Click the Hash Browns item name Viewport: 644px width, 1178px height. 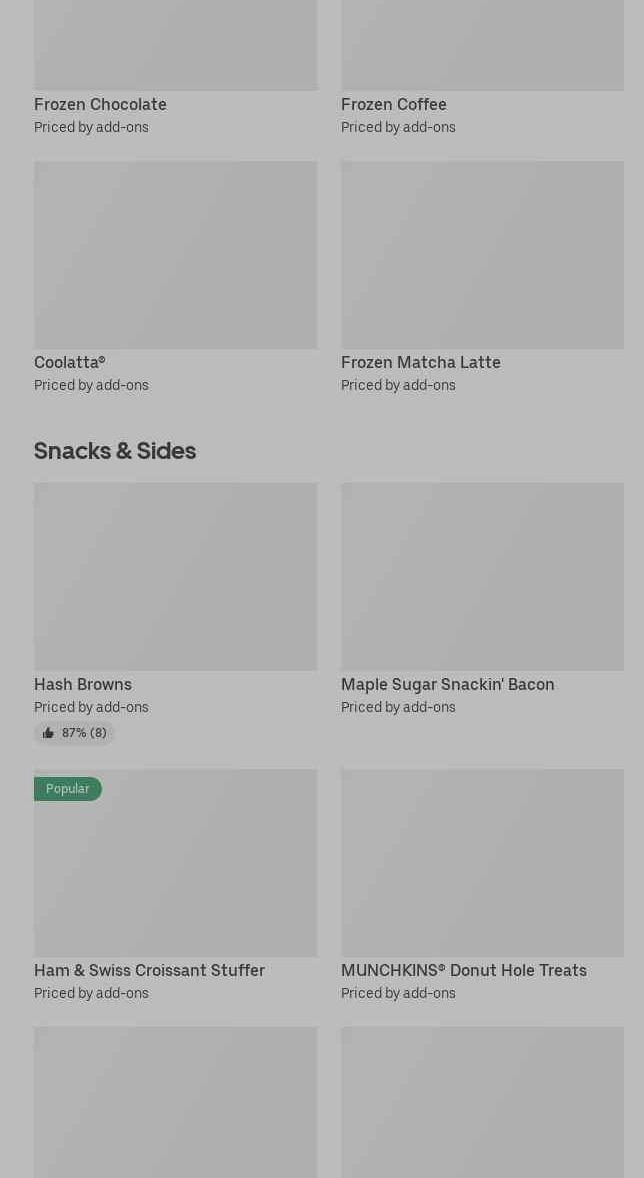point(83,684)
